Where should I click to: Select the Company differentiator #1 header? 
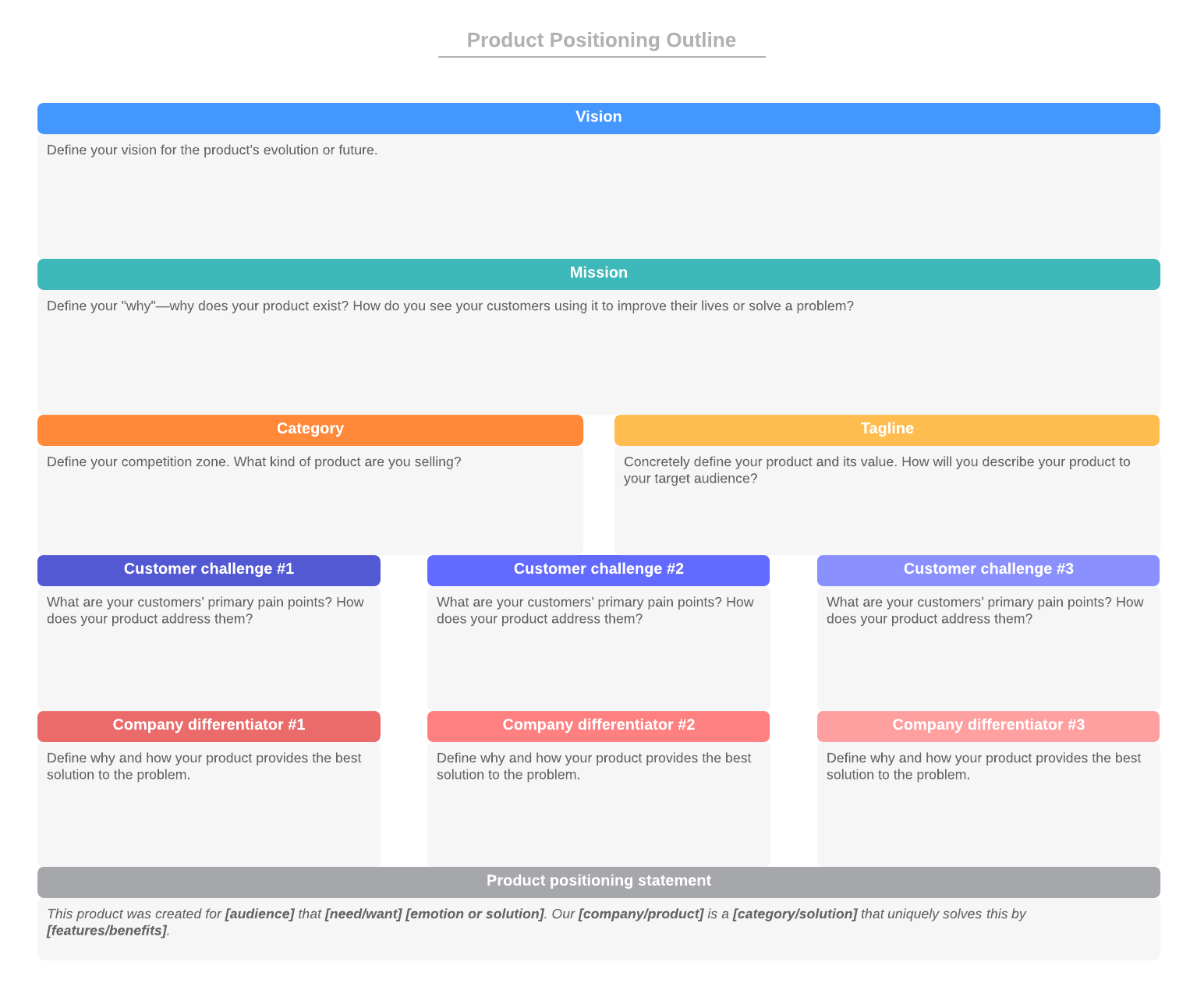click(x=208, y=726)
